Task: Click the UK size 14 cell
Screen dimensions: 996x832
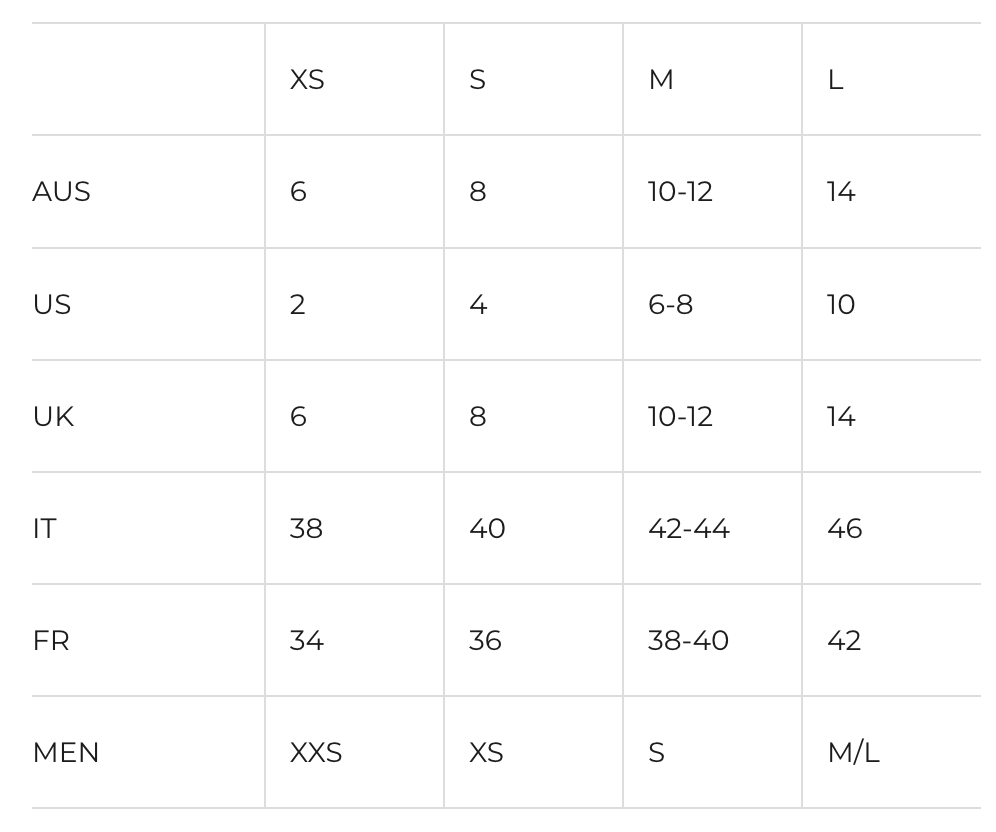Action: coord(841,416)
